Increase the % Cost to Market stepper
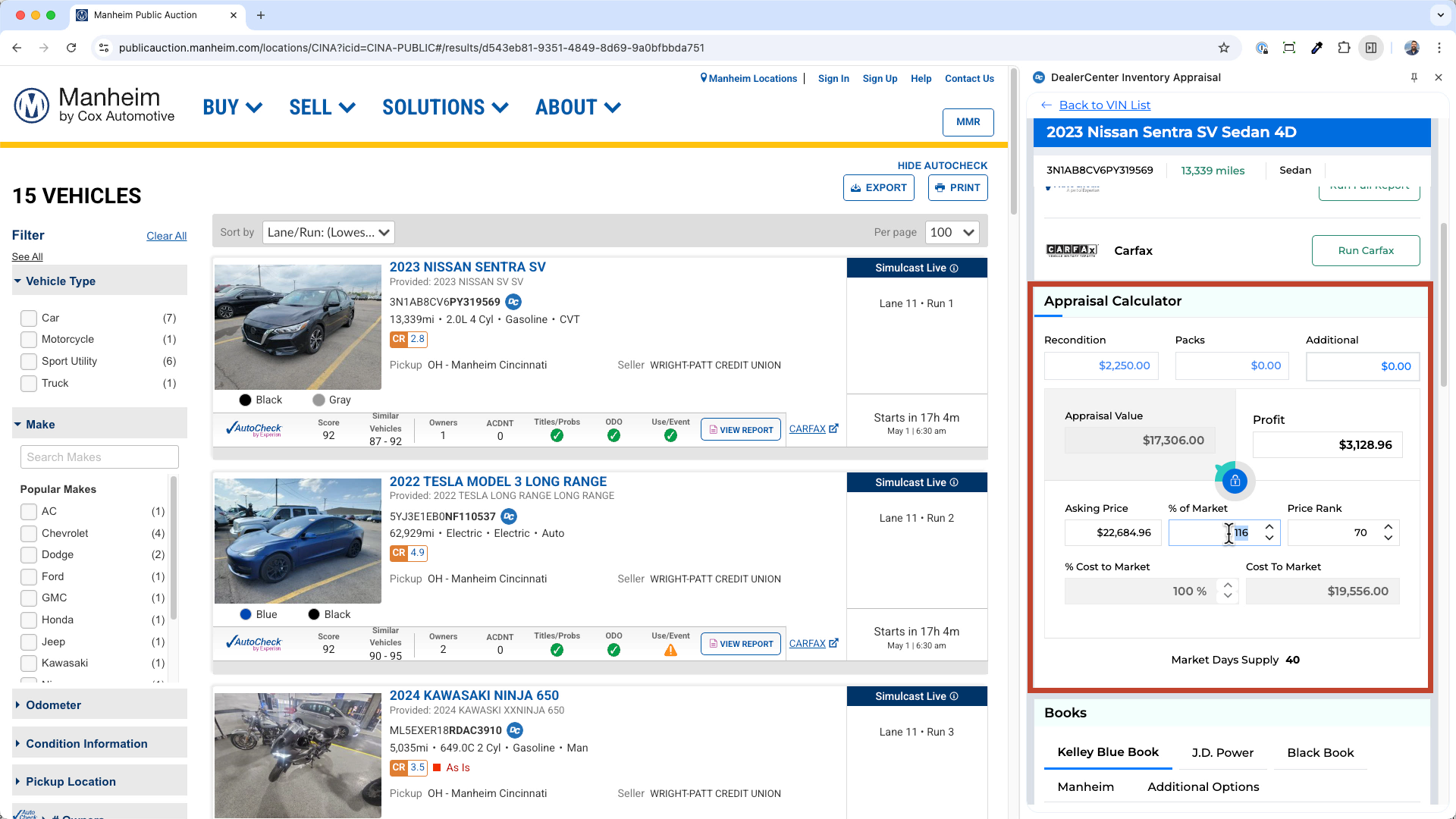Screen dimensions: 1456x819 pos(1228,585)
